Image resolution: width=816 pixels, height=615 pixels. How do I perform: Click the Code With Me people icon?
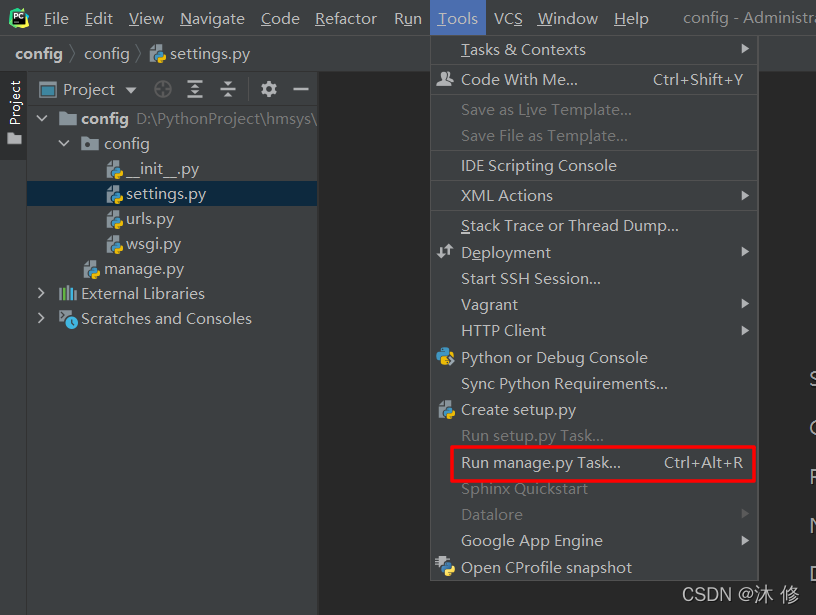tap(445, 79)
